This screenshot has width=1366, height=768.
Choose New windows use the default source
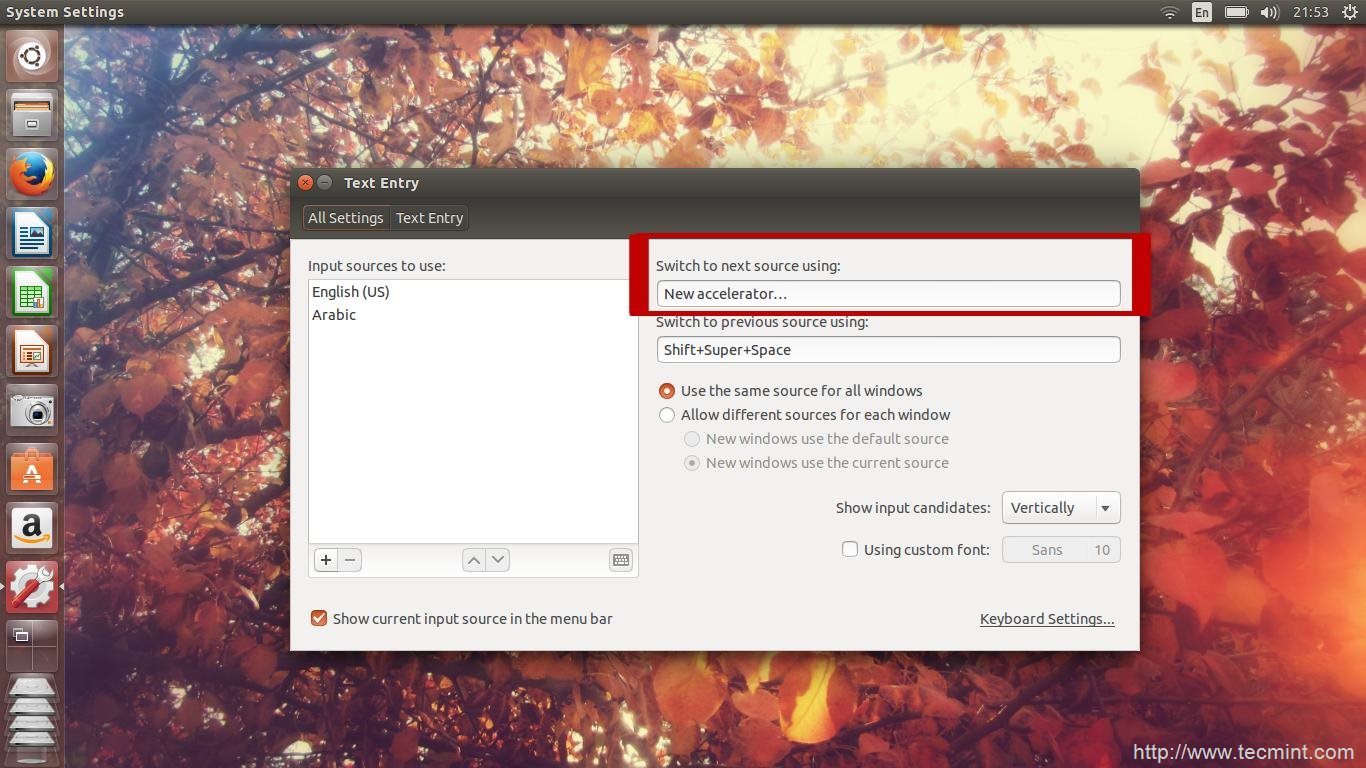coord(816,439)
